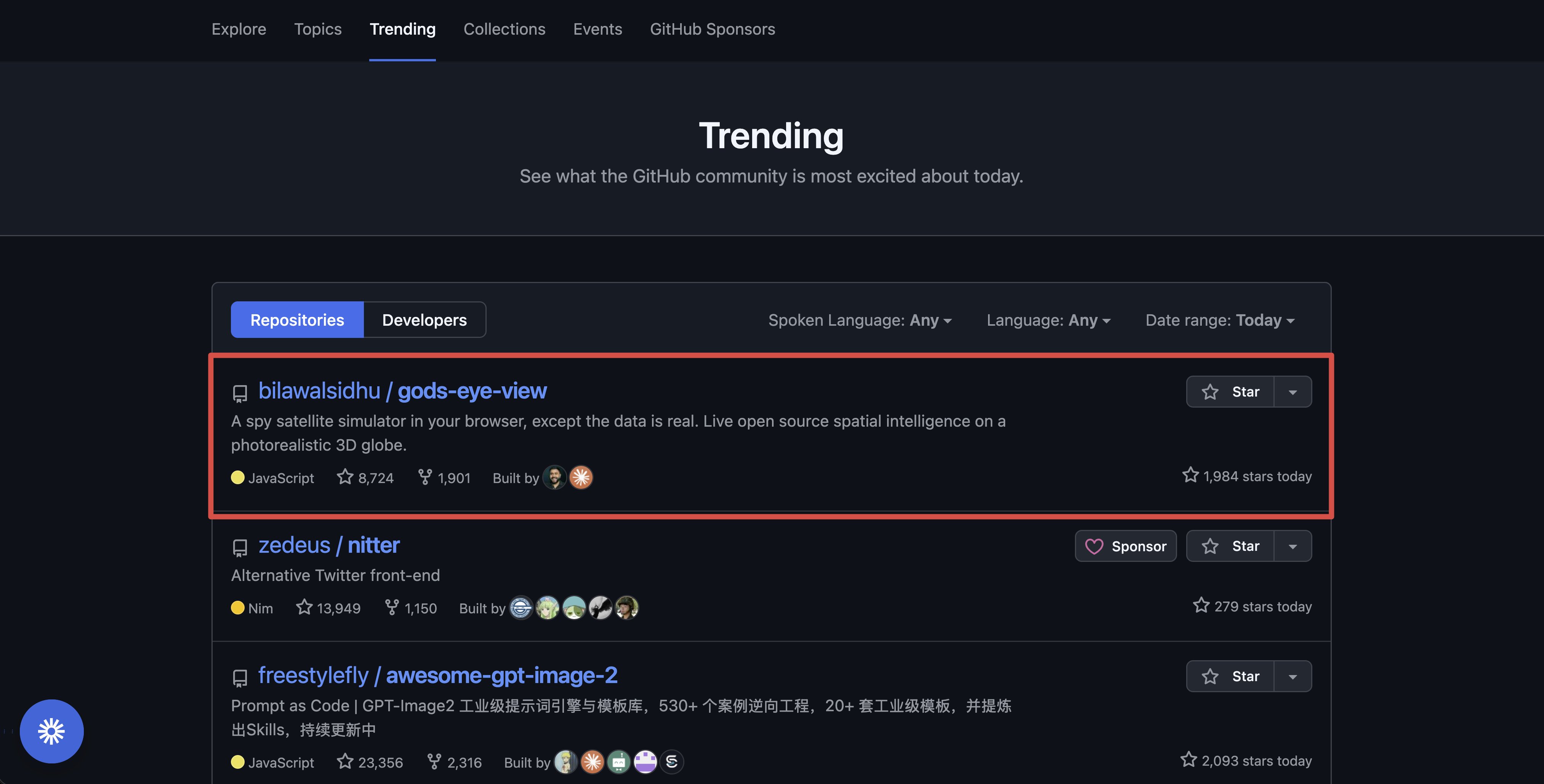This screenshot has width=1544, height=784.
Task: Open the Date range: Today filter
Action: [1220, 320]
